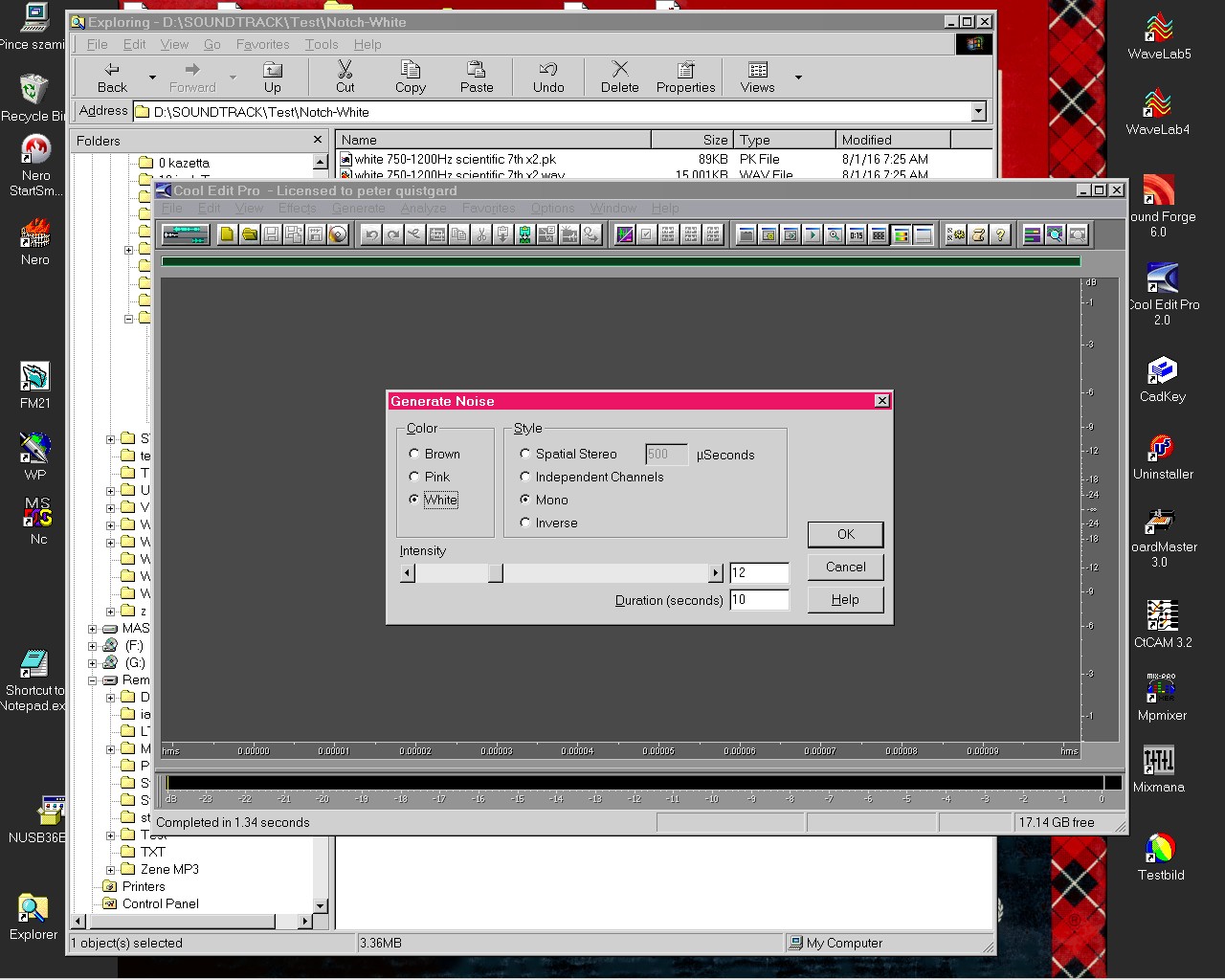
Task: Click the purple spectral view toggle icon
Action: pyautogui.click(x=625, y=234)
